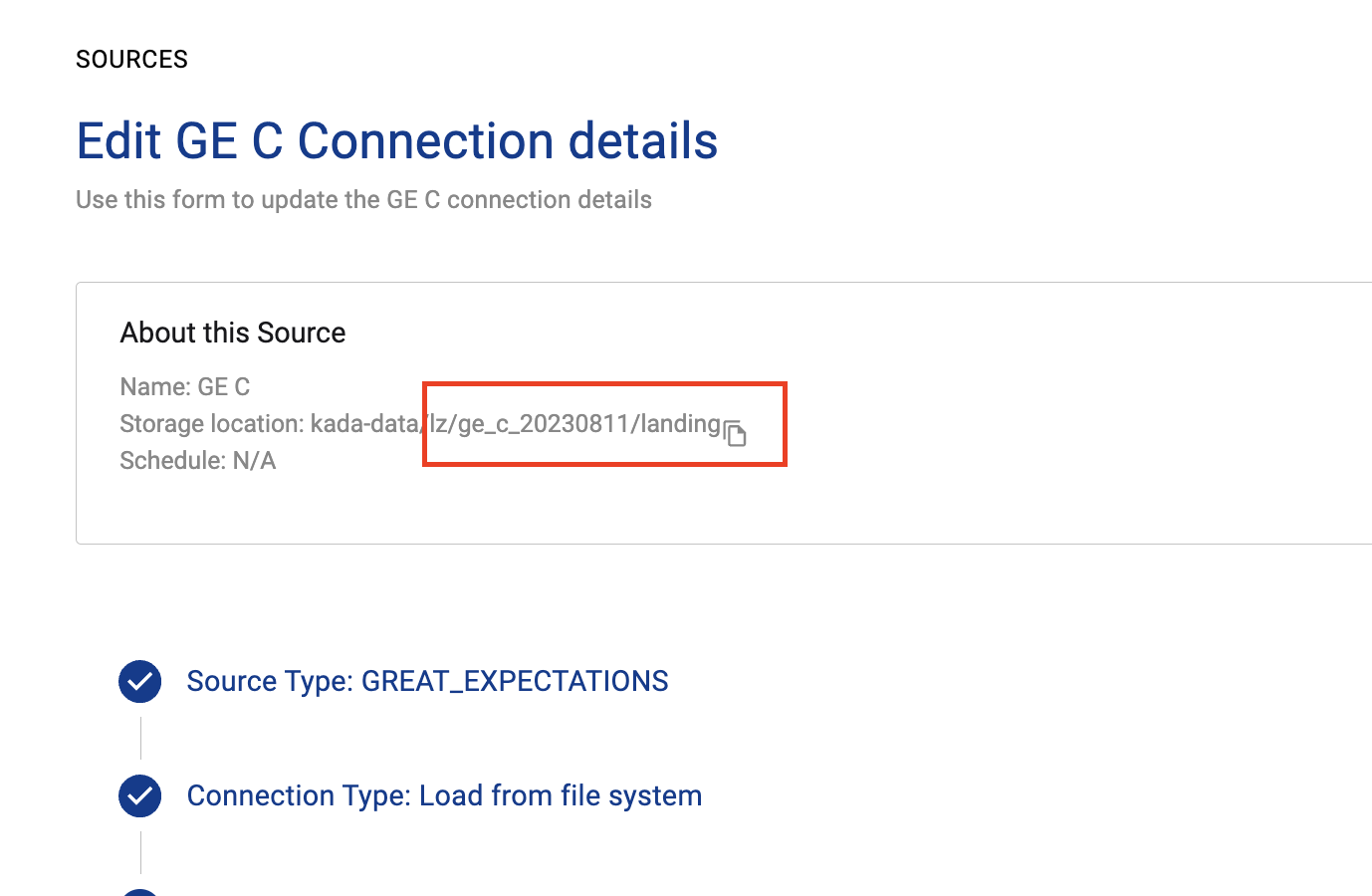Screen dimensions: 1372x896
Task: Expand the Source Type: GREAT_EXPECTATIONS step
Action: pyautogui.click(x=427, y=682)
